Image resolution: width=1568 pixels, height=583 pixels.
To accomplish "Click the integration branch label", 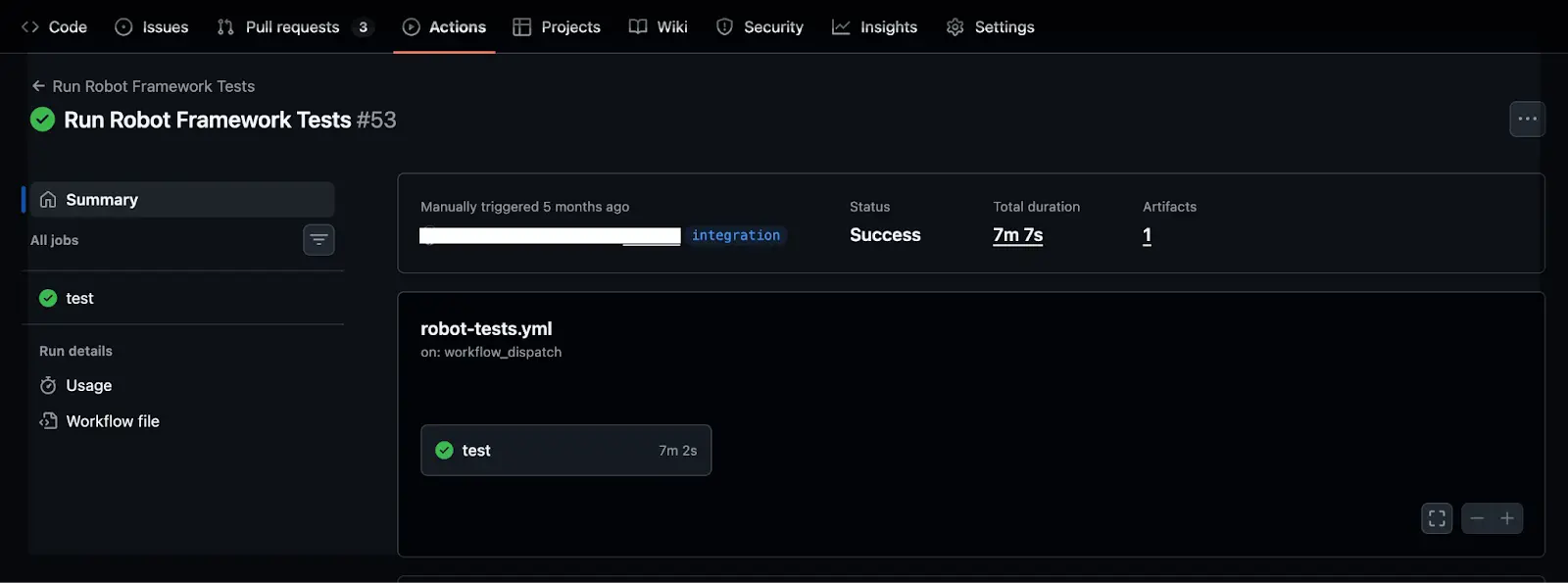I will (736, 235).
